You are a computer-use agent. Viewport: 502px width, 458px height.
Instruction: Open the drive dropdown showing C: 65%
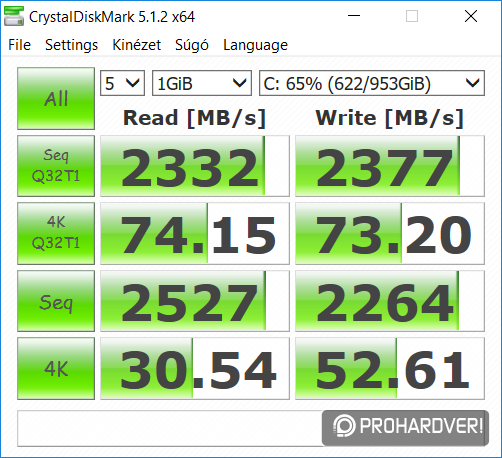[x=372, y=83]
